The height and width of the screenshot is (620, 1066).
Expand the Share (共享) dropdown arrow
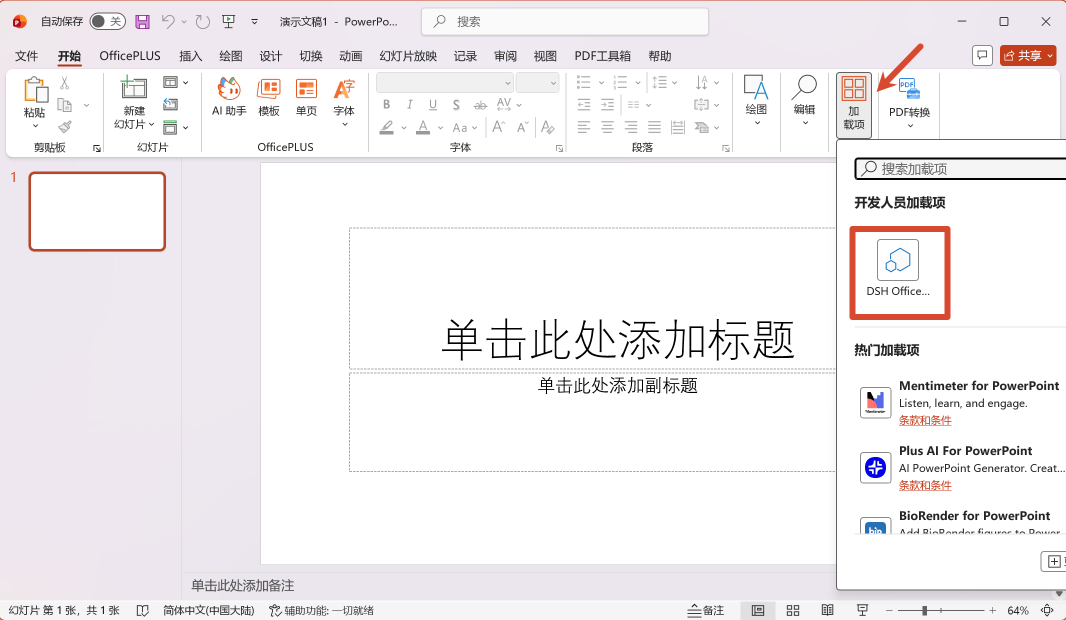(1050, 55)
